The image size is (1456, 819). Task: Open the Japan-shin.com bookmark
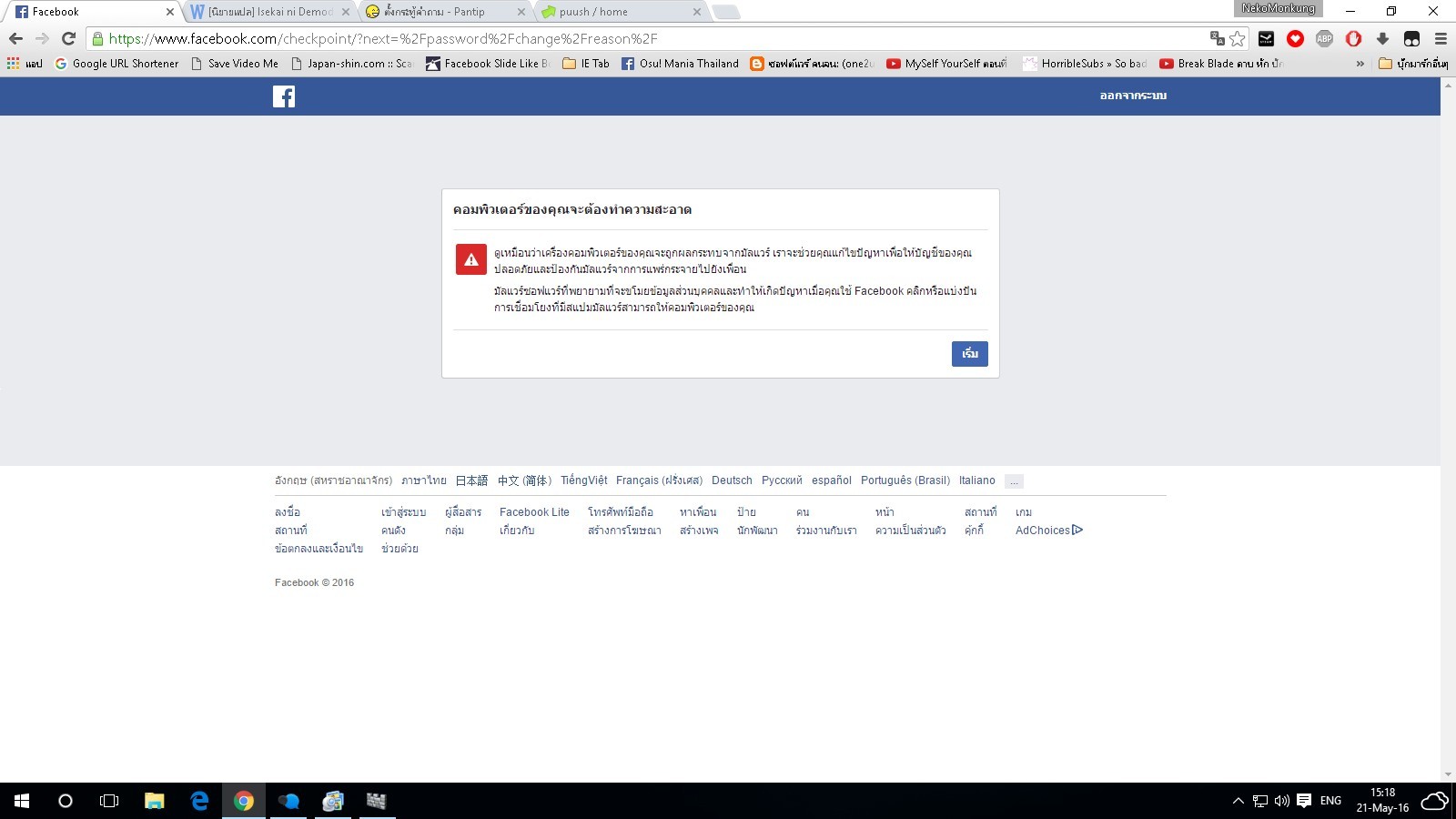(352, 64)
